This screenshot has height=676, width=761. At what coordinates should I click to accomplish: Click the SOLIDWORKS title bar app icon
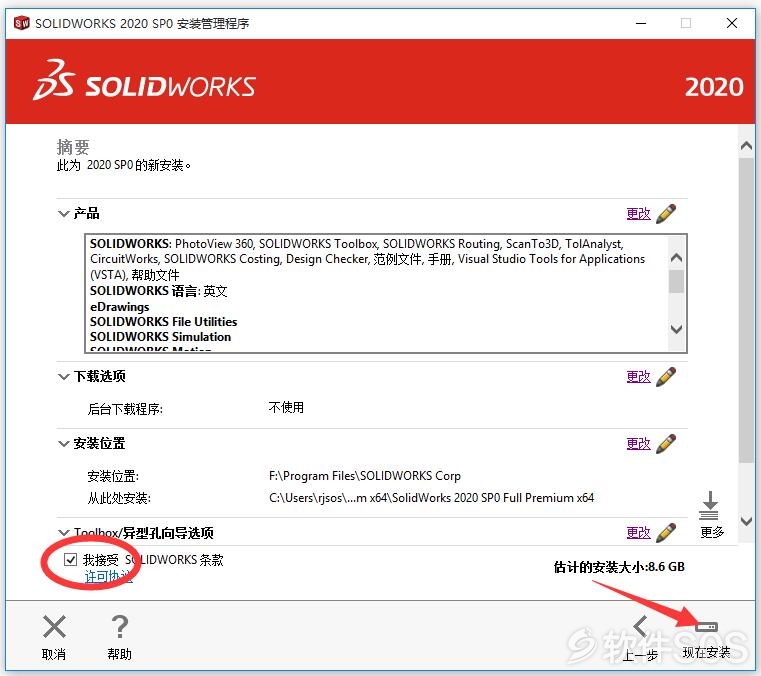[21, 23]
